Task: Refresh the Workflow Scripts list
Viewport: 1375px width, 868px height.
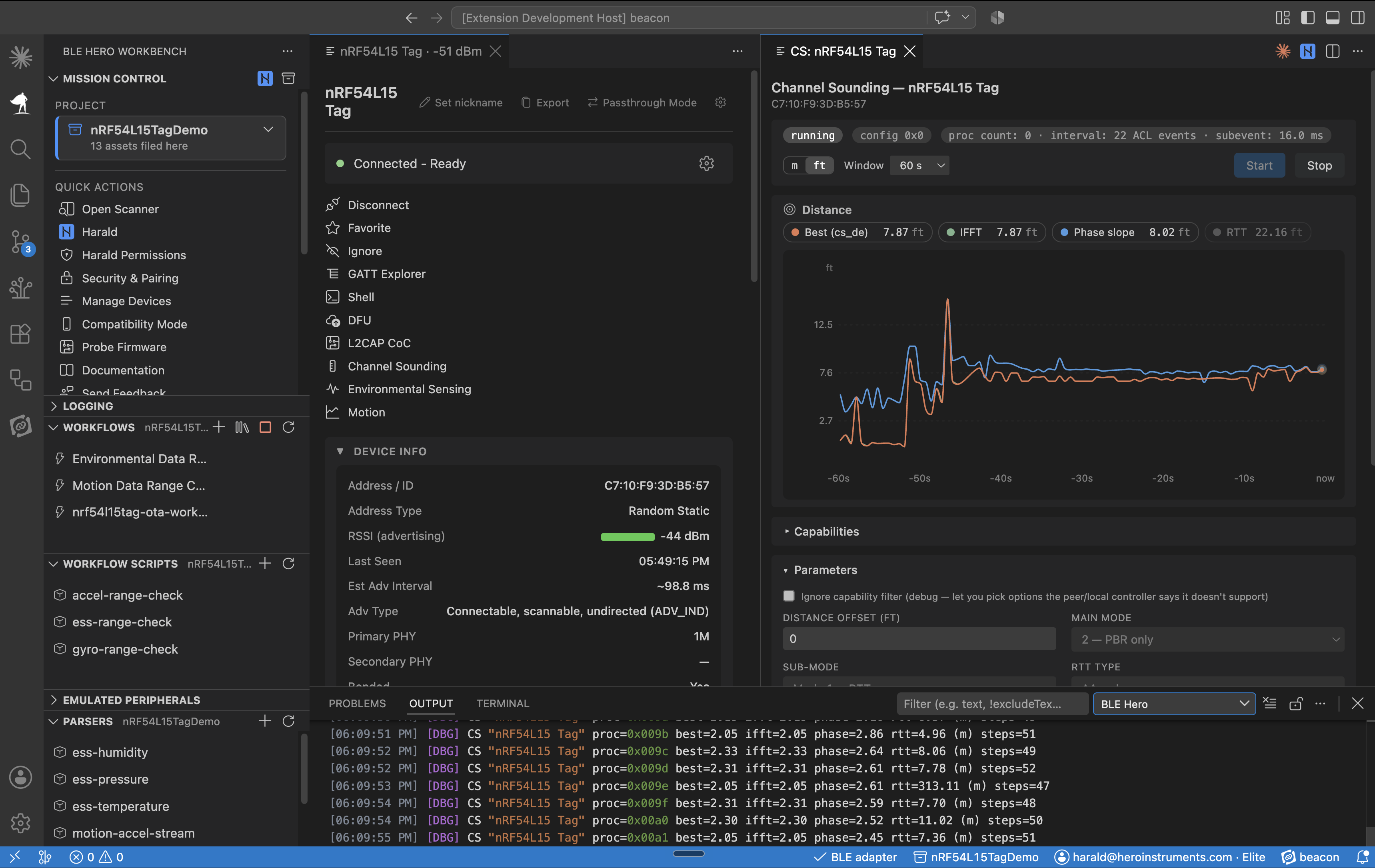Action: pyautogui.click(x=288, y=564)
